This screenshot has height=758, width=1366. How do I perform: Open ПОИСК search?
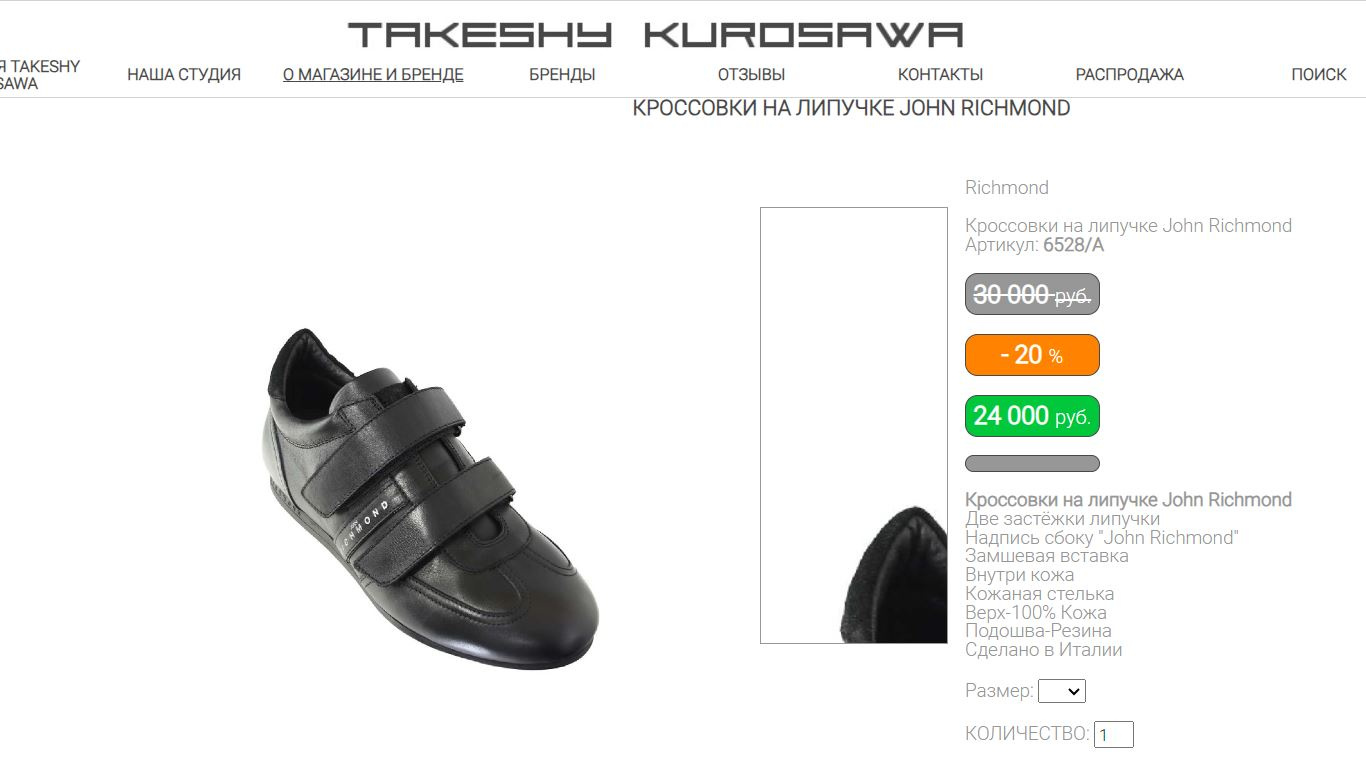tap(1319, 75)
